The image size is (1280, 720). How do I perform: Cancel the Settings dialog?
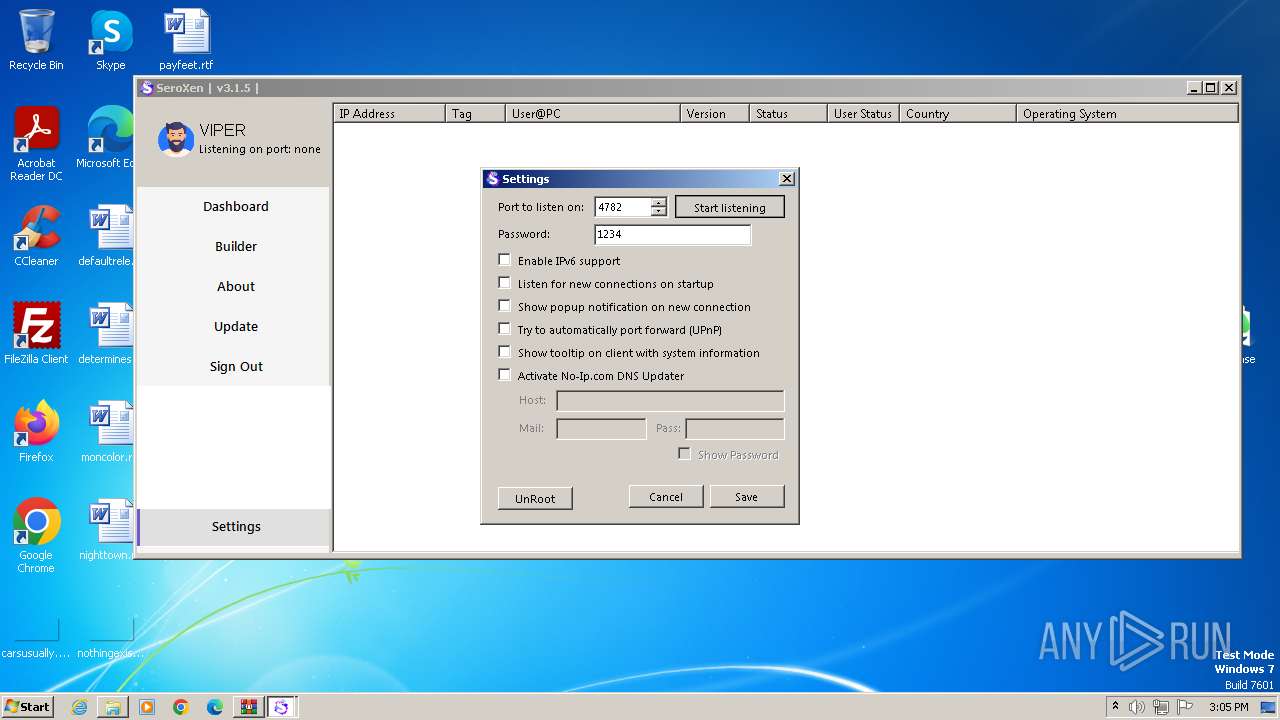(666, 496)
